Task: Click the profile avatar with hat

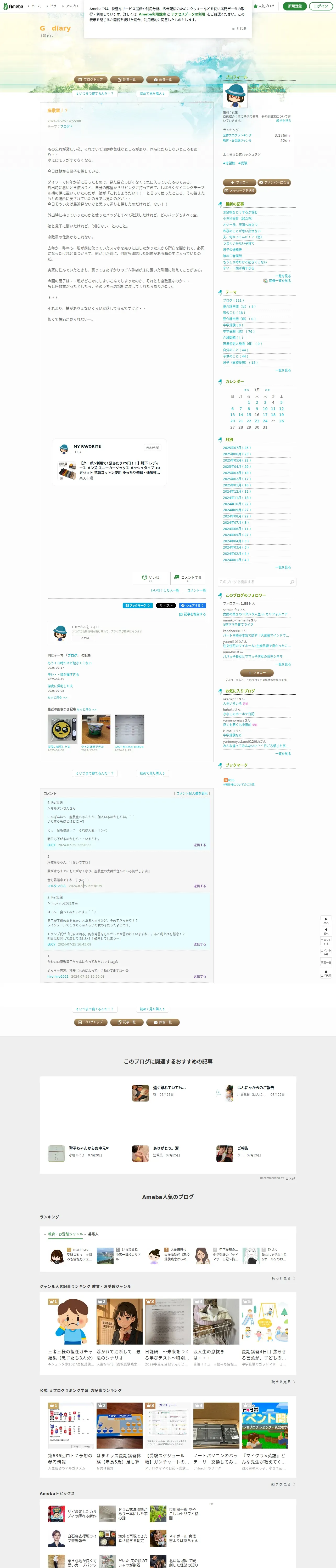Action: point(235,96)
